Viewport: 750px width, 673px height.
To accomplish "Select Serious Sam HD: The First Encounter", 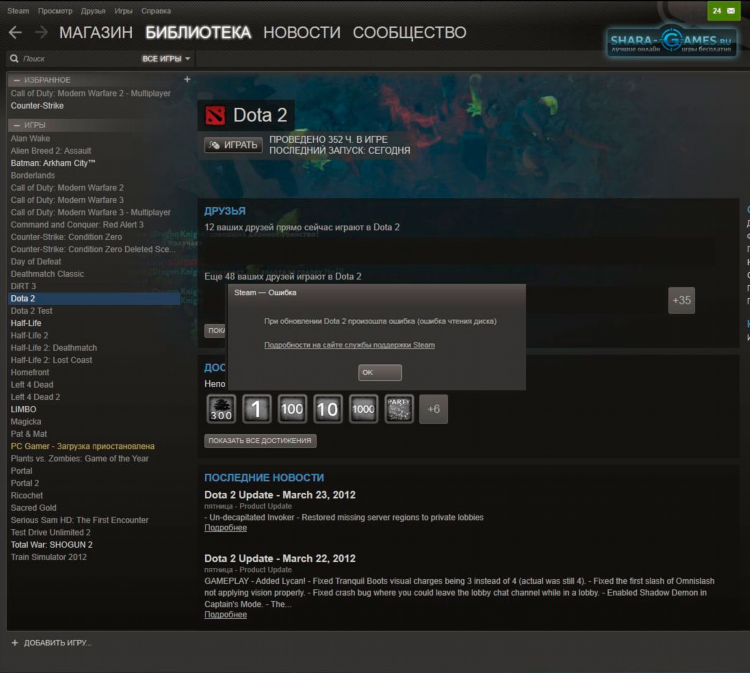I will click(x=79, y=520).
